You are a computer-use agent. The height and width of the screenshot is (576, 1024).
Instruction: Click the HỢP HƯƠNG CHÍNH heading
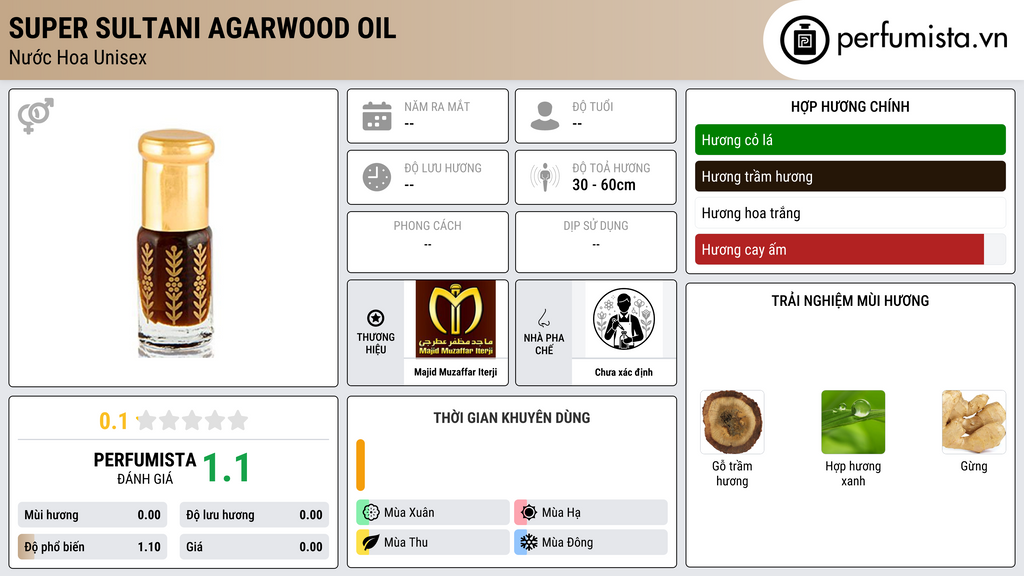point(850,106)
